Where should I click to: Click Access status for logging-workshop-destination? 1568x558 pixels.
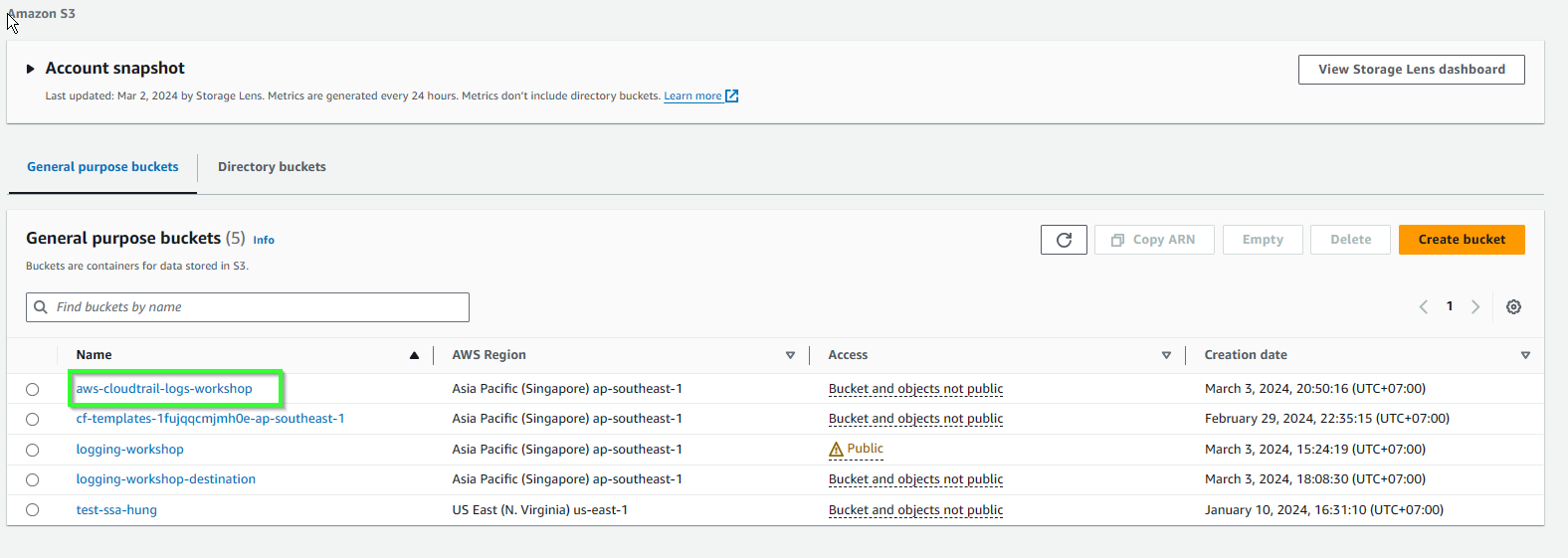[915, 479]
